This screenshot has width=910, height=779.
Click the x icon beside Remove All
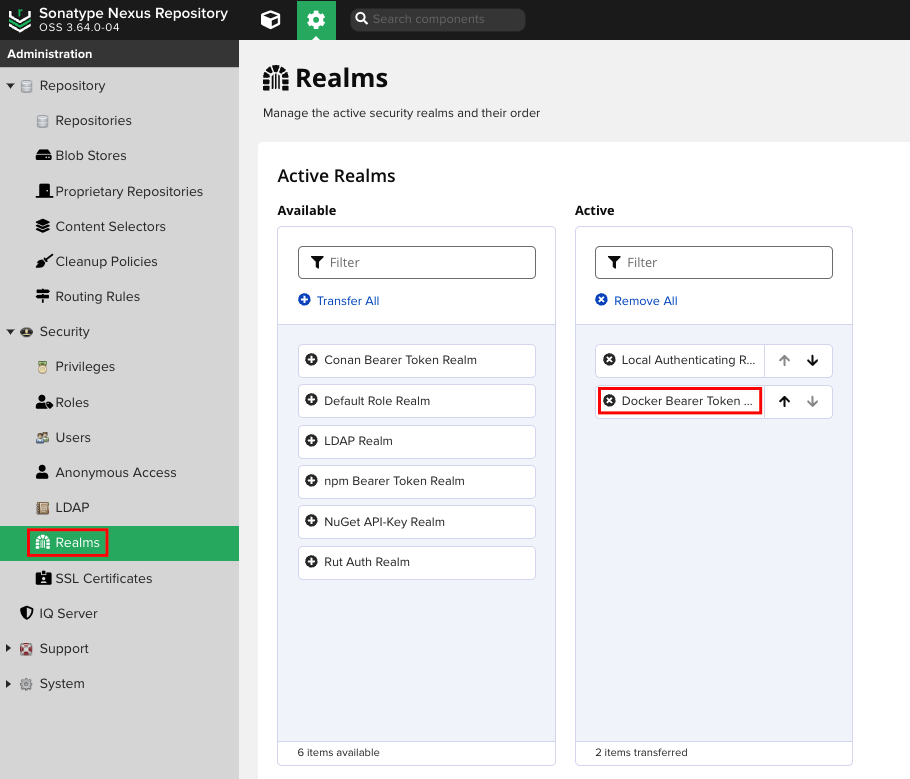click(x=601, y=300)
